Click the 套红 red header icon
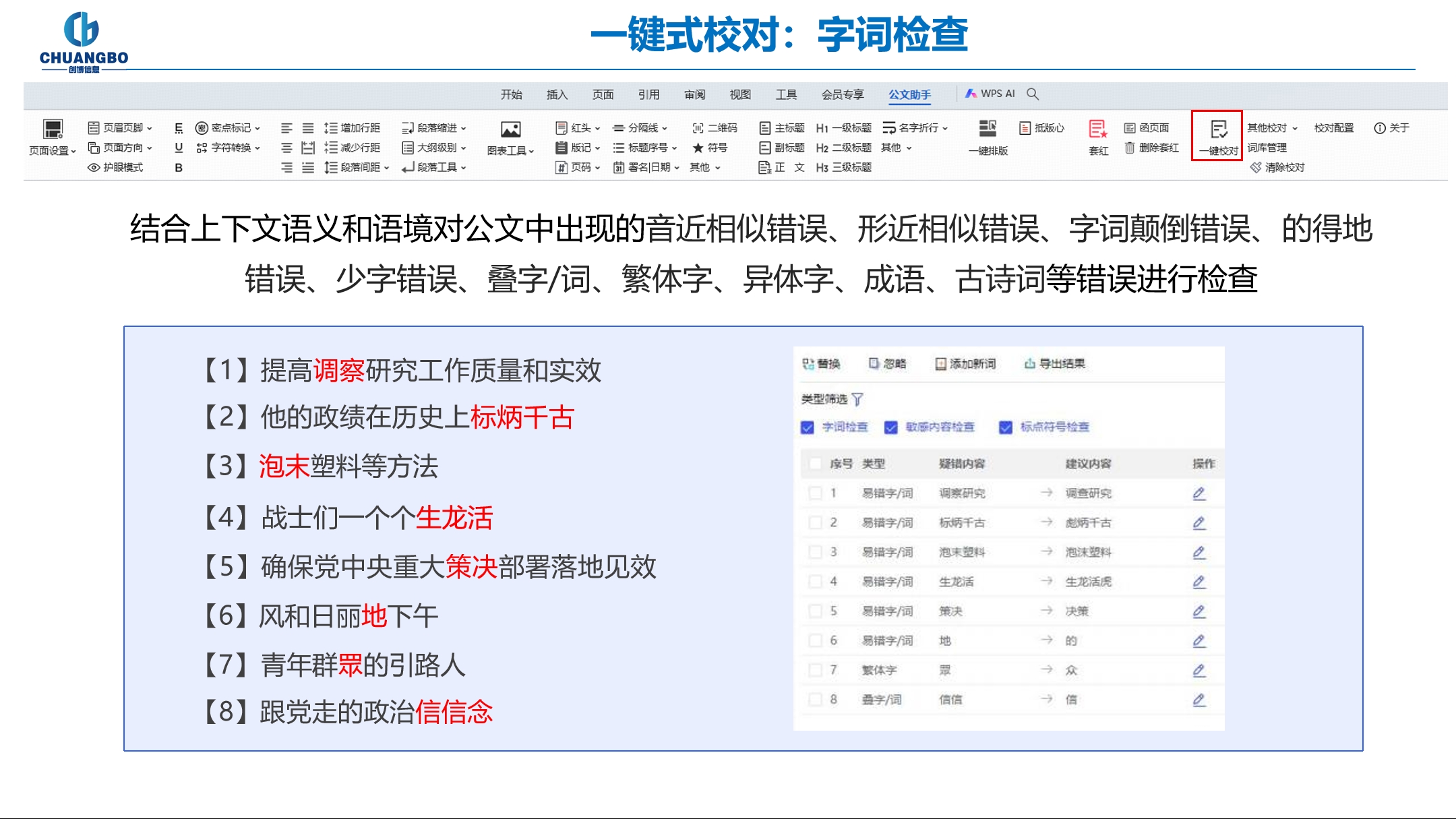1456x819 pixels. pyautogui.click(x=1097, y=128)
